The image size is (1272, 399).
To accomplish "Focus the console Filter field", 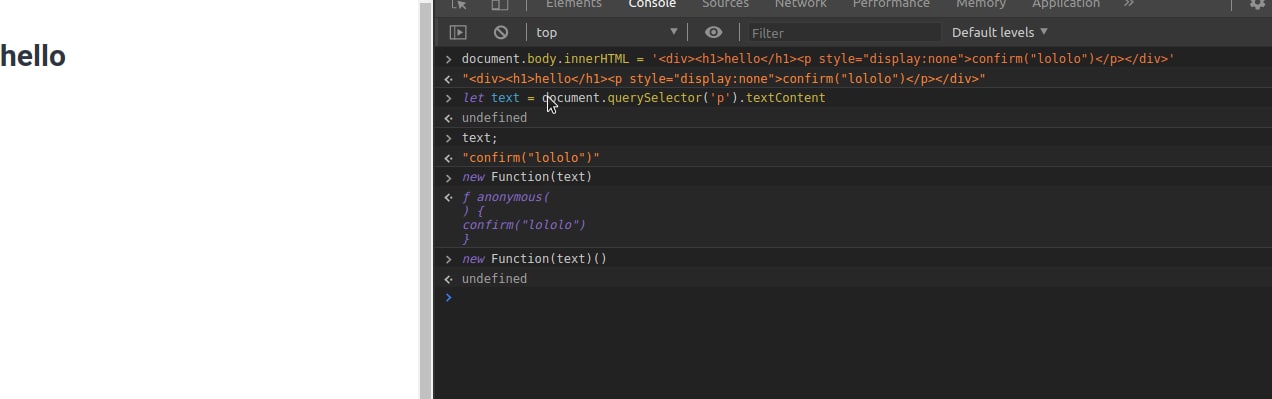I will point(844,33).
